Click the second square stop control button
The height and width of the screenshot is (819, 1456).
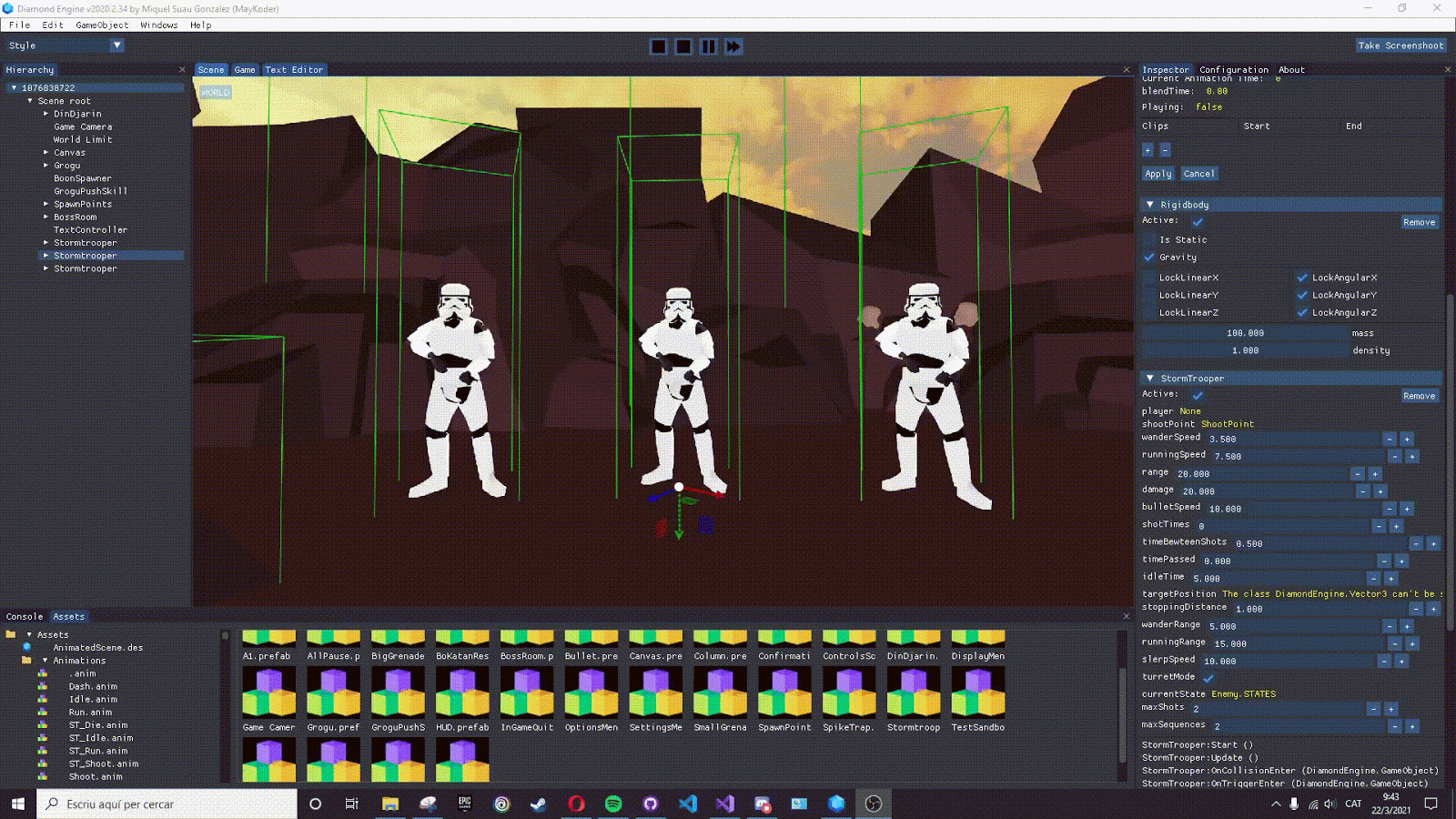pos(683,46)
